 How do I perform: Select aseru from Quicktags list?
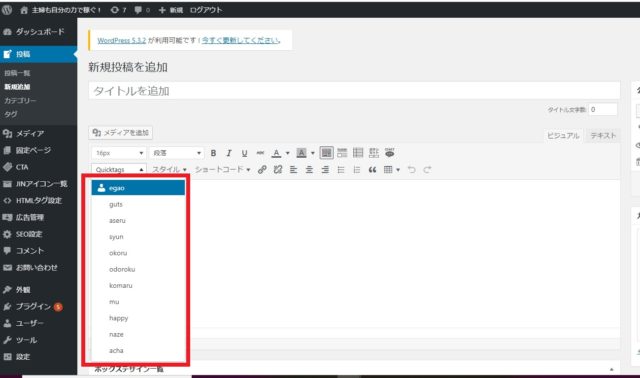tap(138, 220)
